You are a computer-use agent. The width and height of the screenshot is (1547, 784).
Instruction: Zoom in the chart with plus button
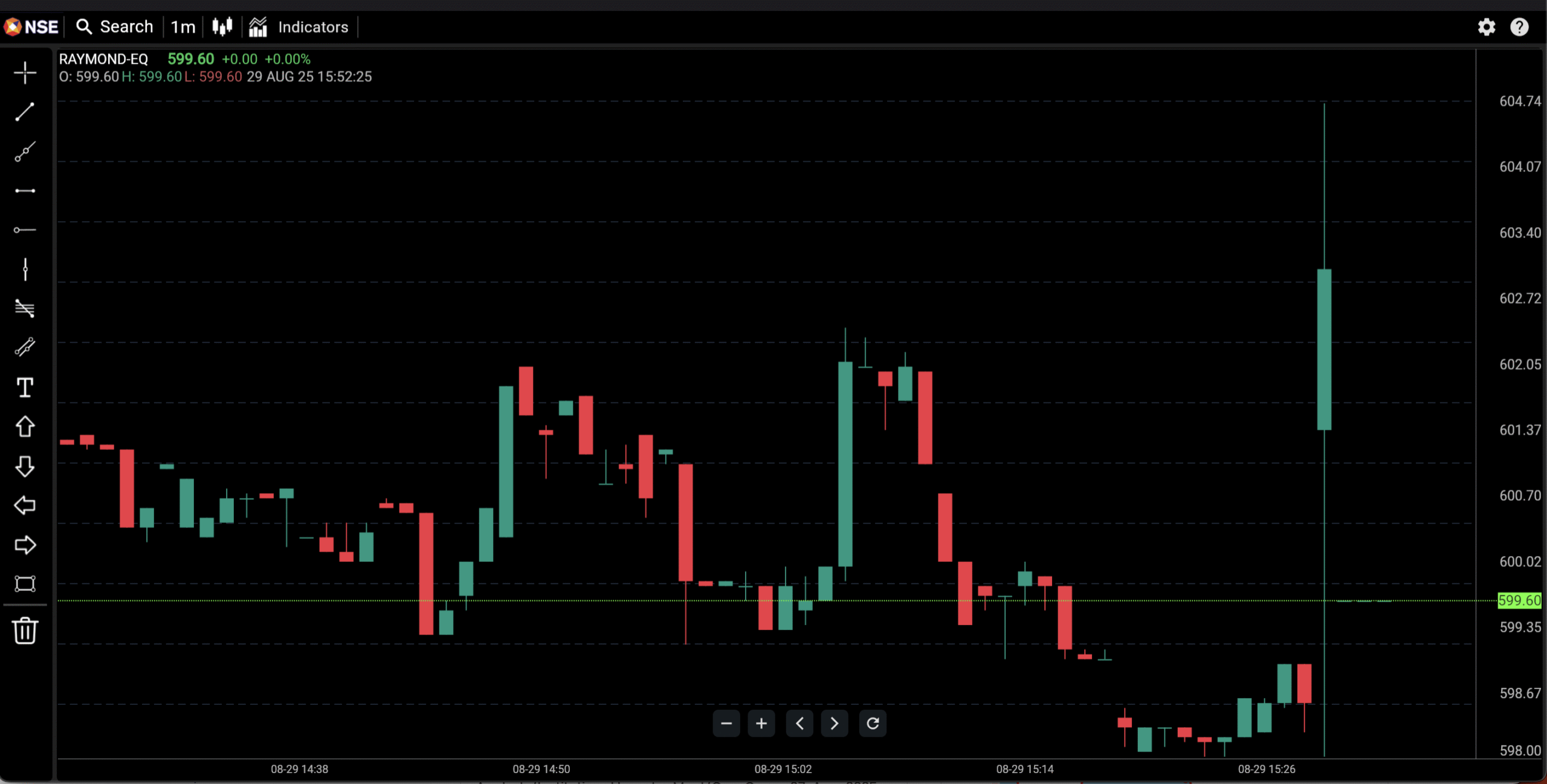point(761,723)
